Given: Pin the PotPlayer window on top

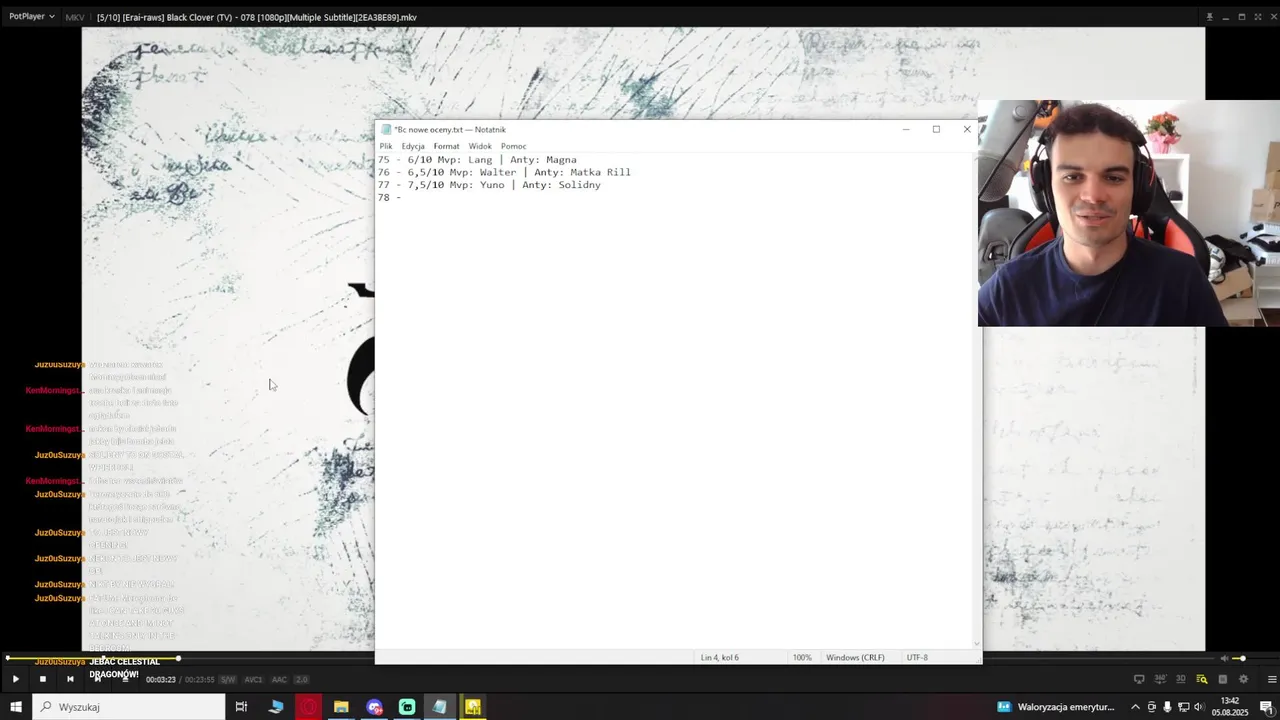Looking at the screenshot, I should [1209, 17].
